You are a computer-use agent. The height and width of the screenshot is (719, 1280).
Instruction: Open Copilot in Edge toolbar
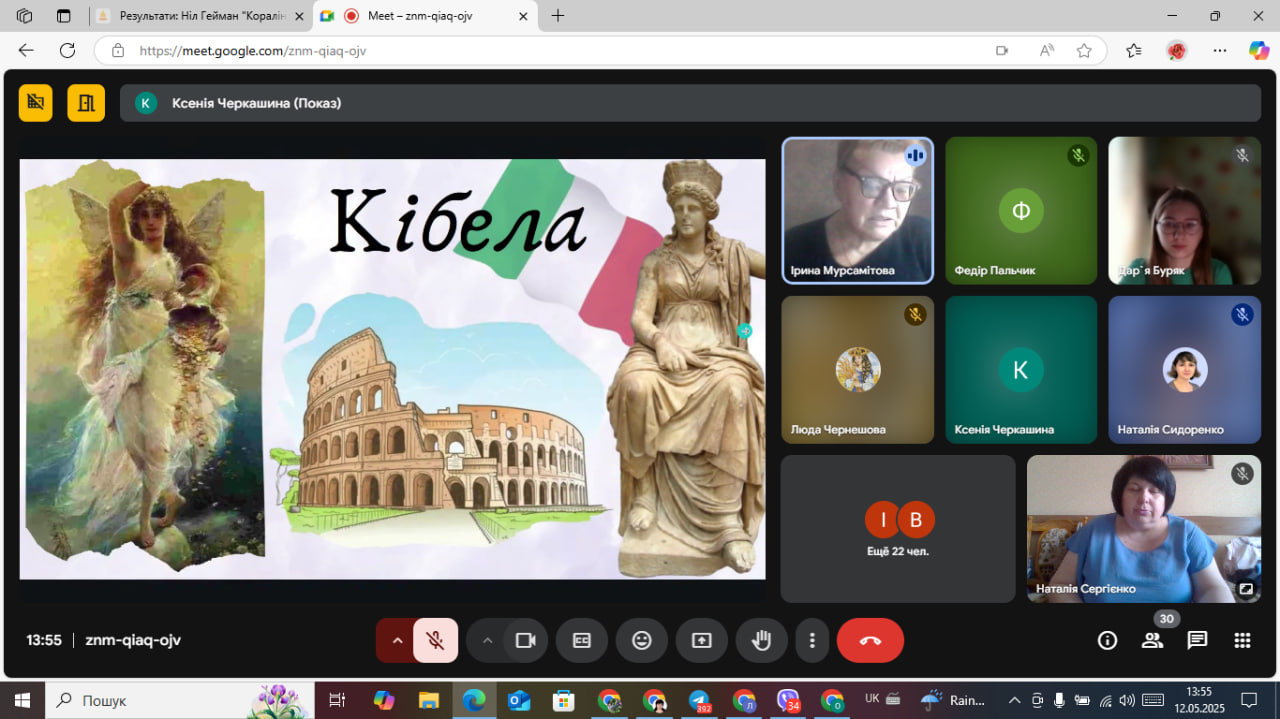pos(1259,50)
